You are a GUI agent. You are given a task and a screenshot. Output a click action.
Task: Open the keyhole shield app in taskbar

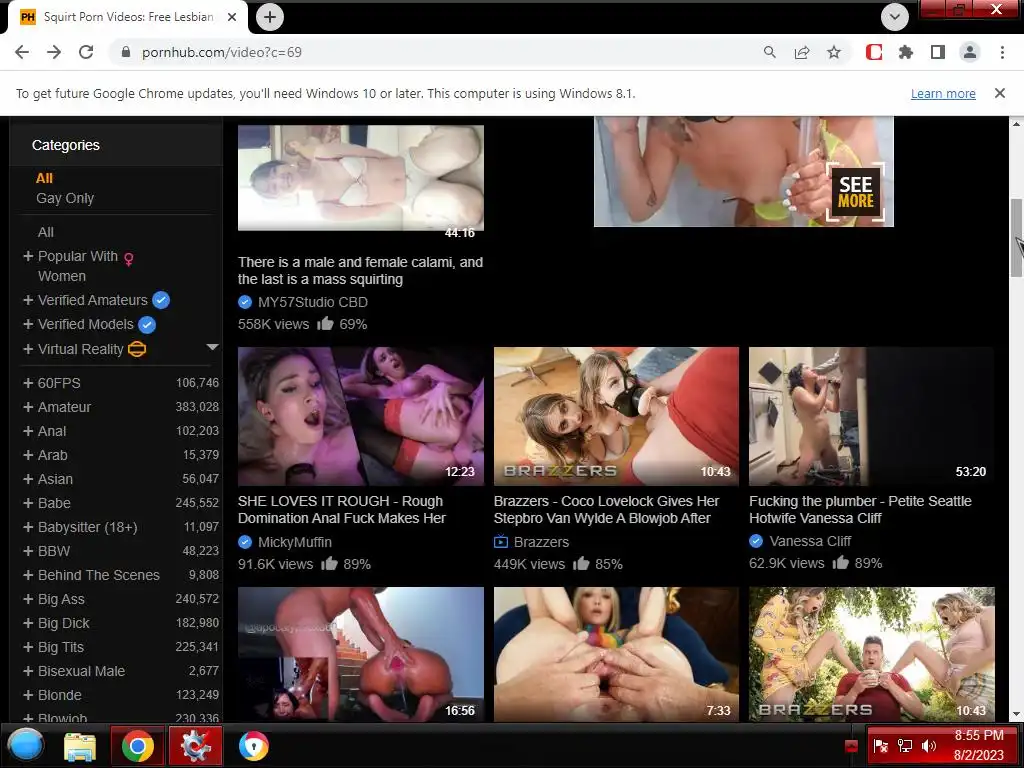click(x=253, y=746)
